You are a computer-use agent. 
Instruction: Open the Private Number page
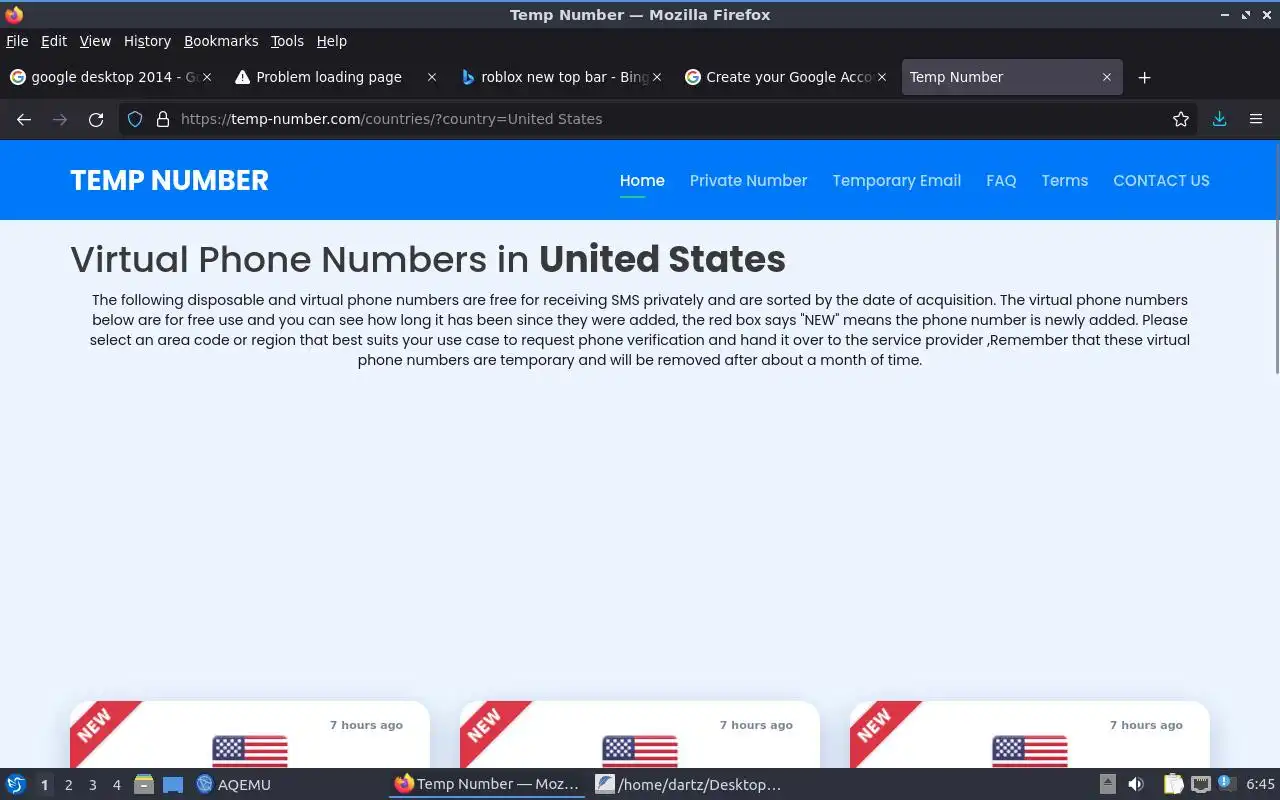748,181
